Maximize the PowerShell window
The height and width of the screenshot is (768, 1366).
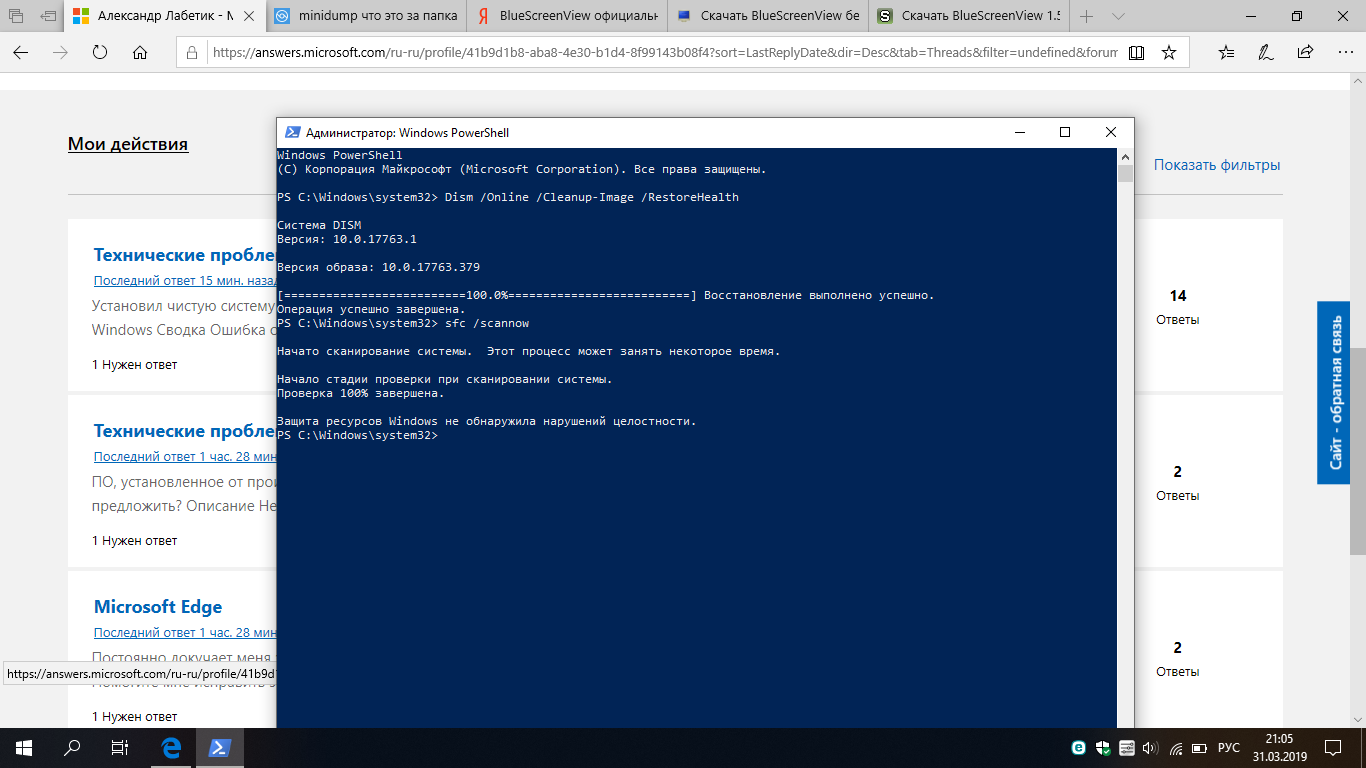pos(1065,132)
